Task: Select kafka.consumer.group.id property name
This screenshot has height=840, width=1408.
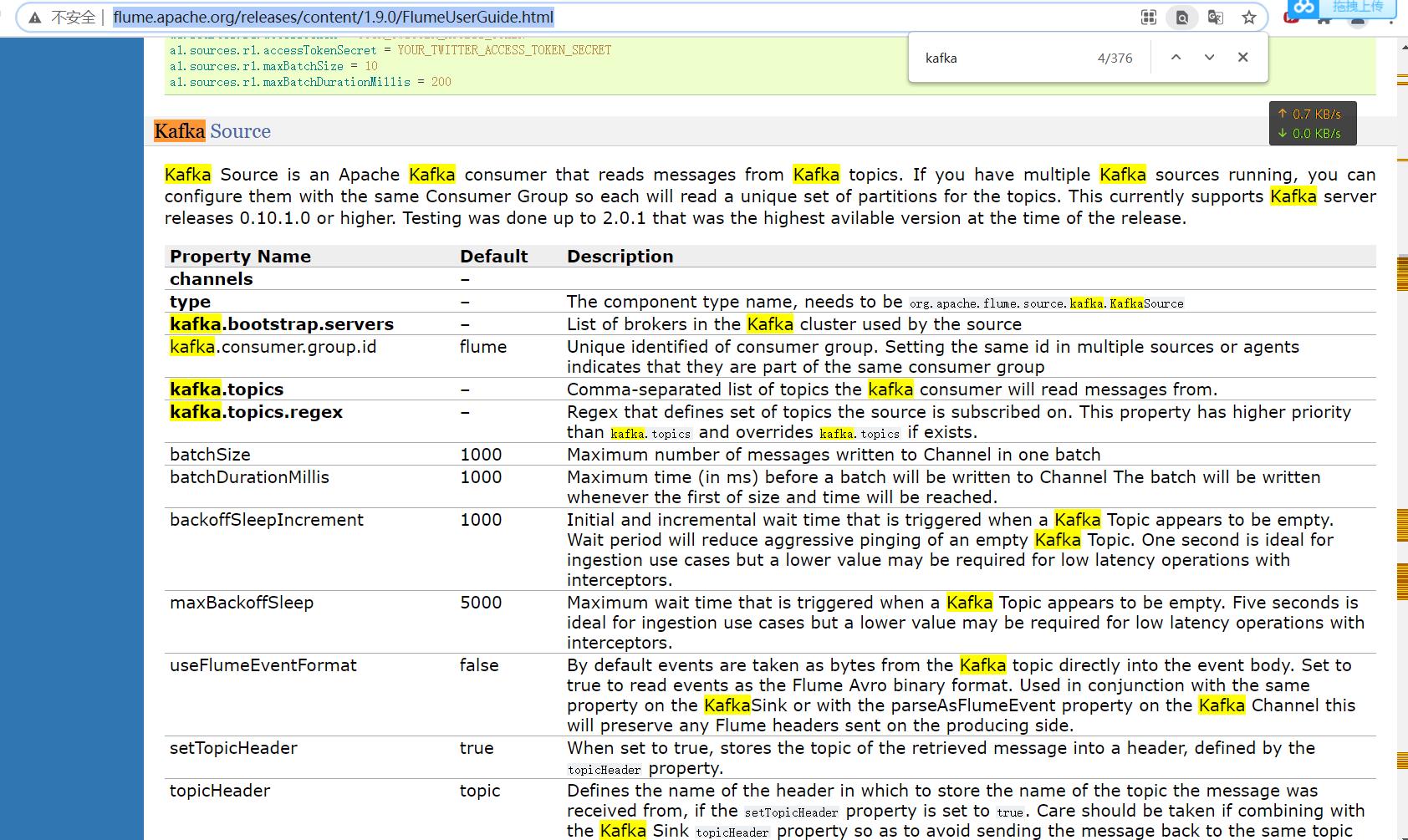Action: pos(273,347)
